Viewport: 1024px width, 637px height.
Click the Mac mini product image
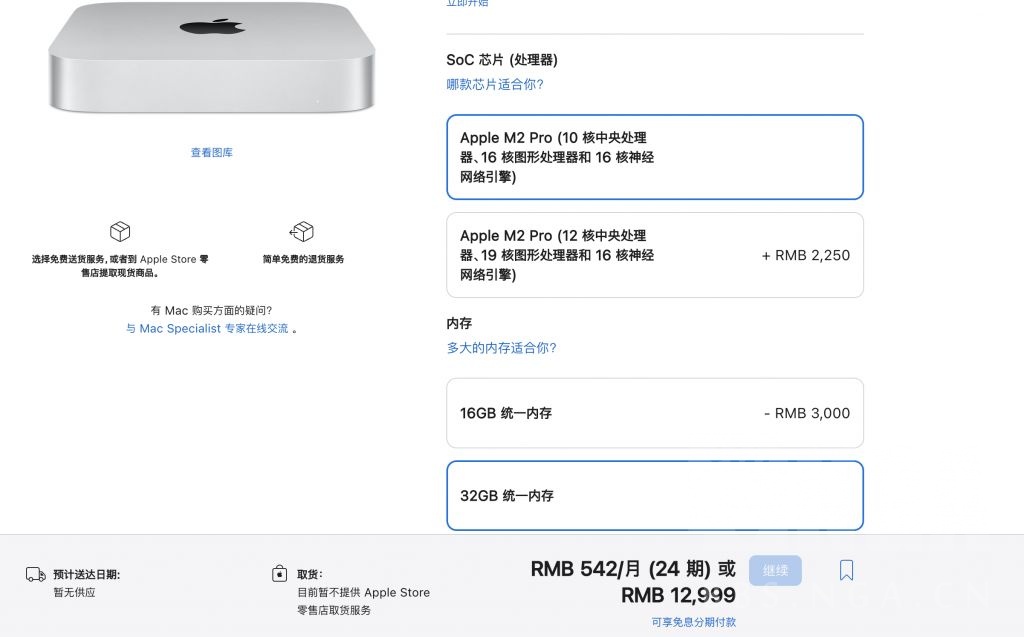point(211,60)
